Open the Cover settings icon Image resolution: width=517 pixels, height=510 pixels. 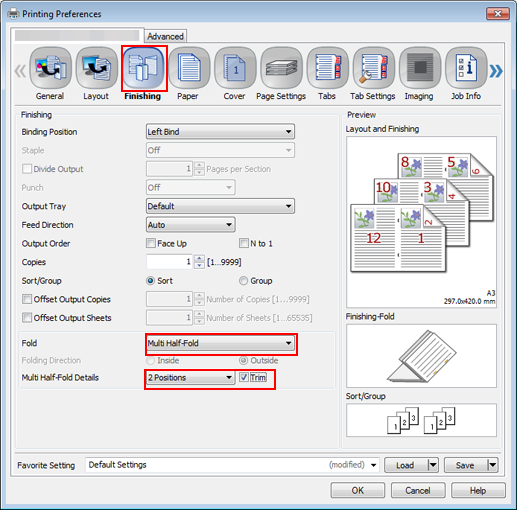coord(235,68)
